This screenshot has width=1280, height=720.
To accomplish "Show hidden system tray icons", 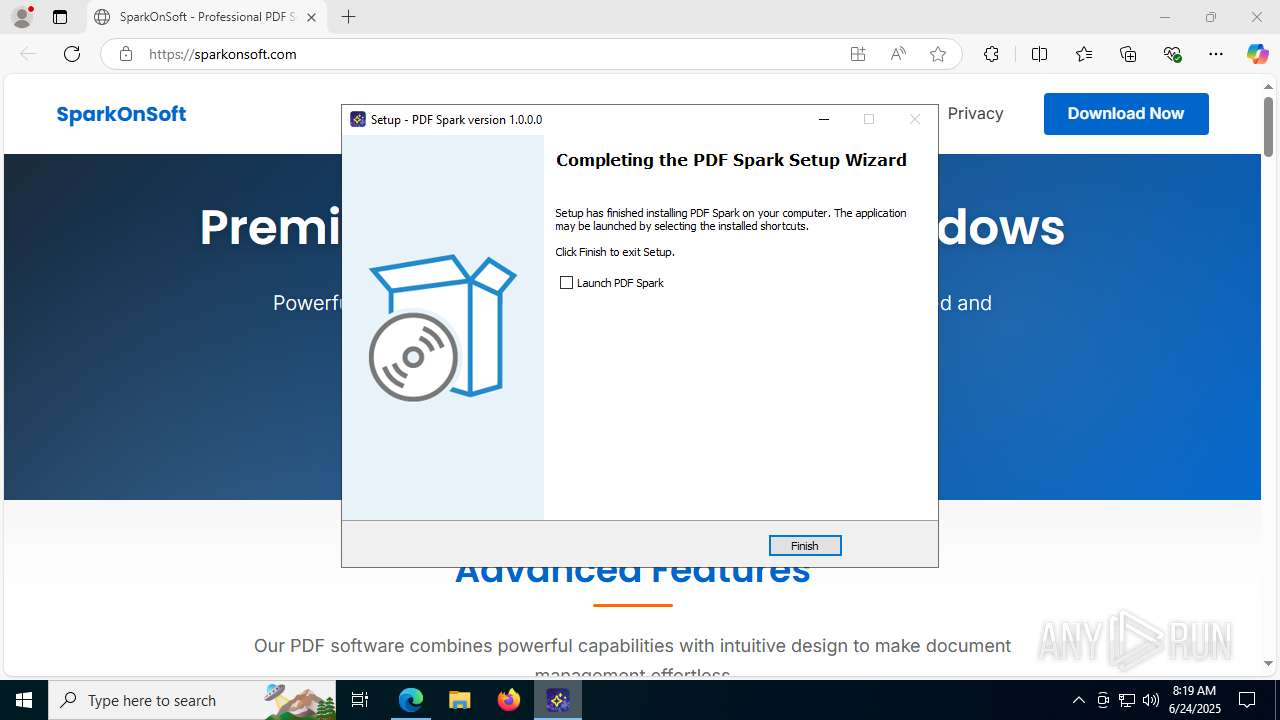I will tap(1078, 700).
